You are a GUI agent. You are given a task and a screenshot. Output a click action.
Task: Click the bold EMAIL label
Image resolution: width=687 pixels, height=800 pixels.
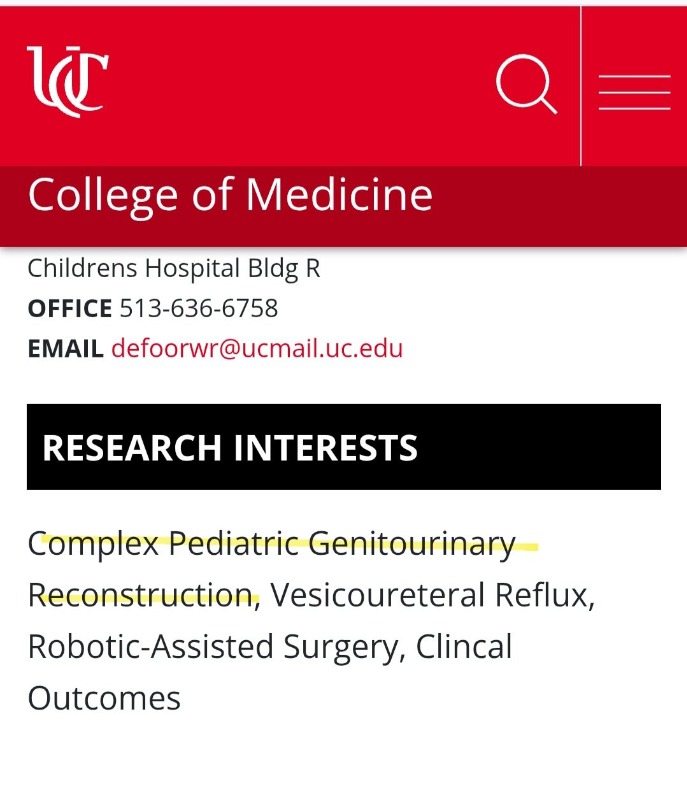click(65, 349)
